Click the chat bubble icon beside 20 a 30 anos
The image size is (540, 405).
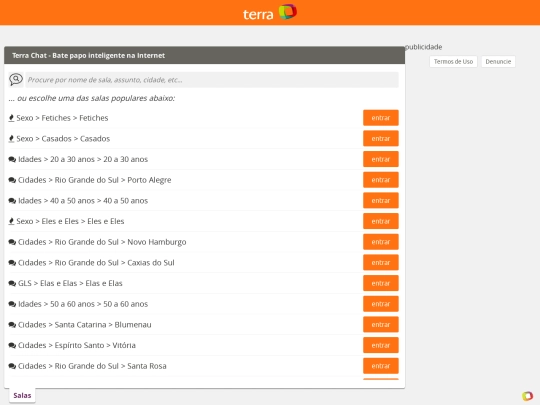(x=12, y=159)
